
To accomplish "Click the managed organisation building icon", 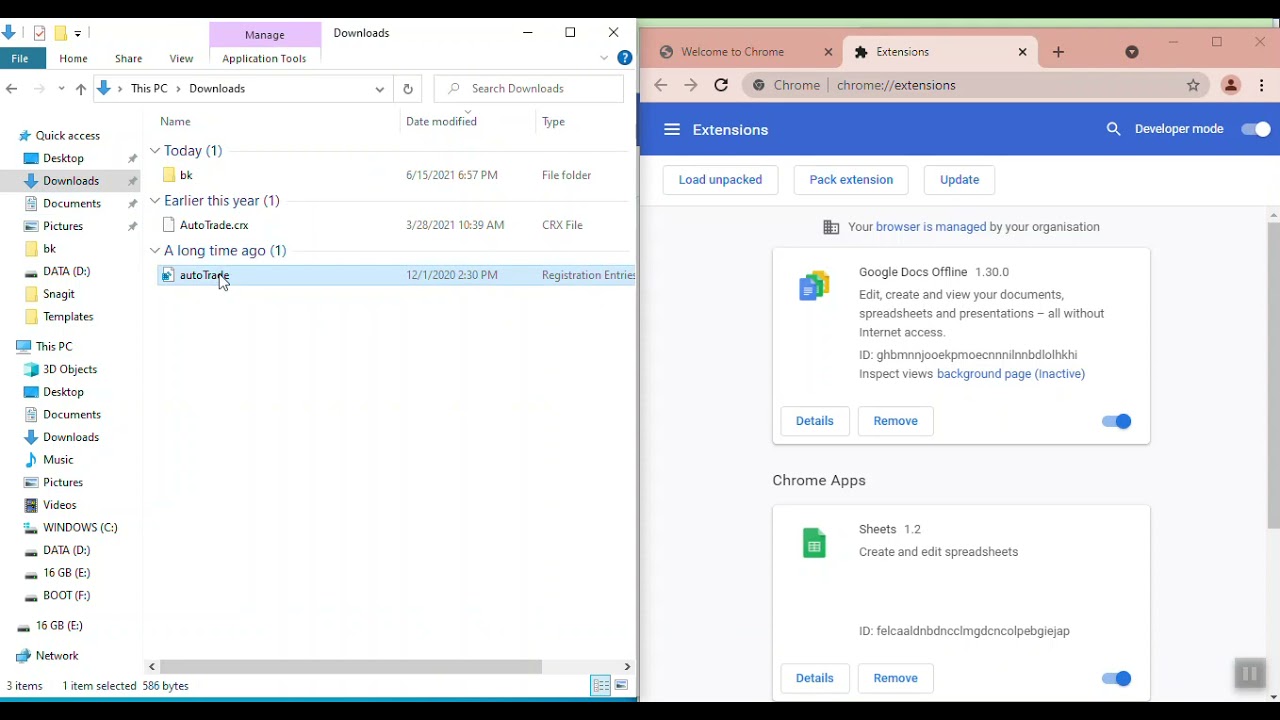I will [831, 227].
